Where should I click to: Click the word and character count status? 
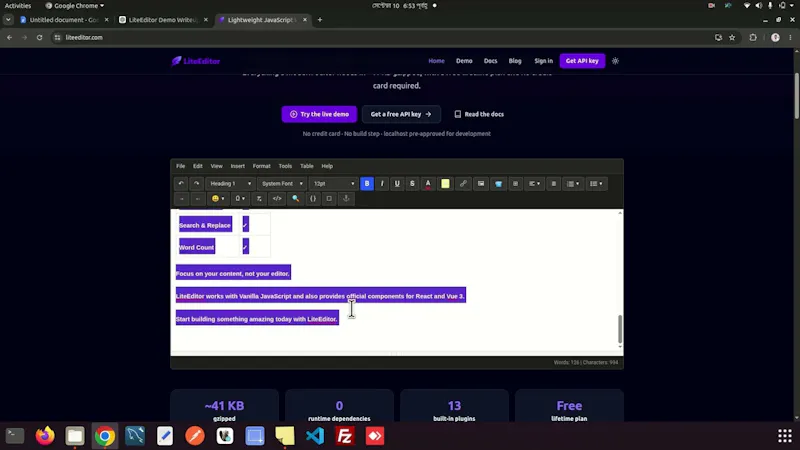click(x=586, y=363)
